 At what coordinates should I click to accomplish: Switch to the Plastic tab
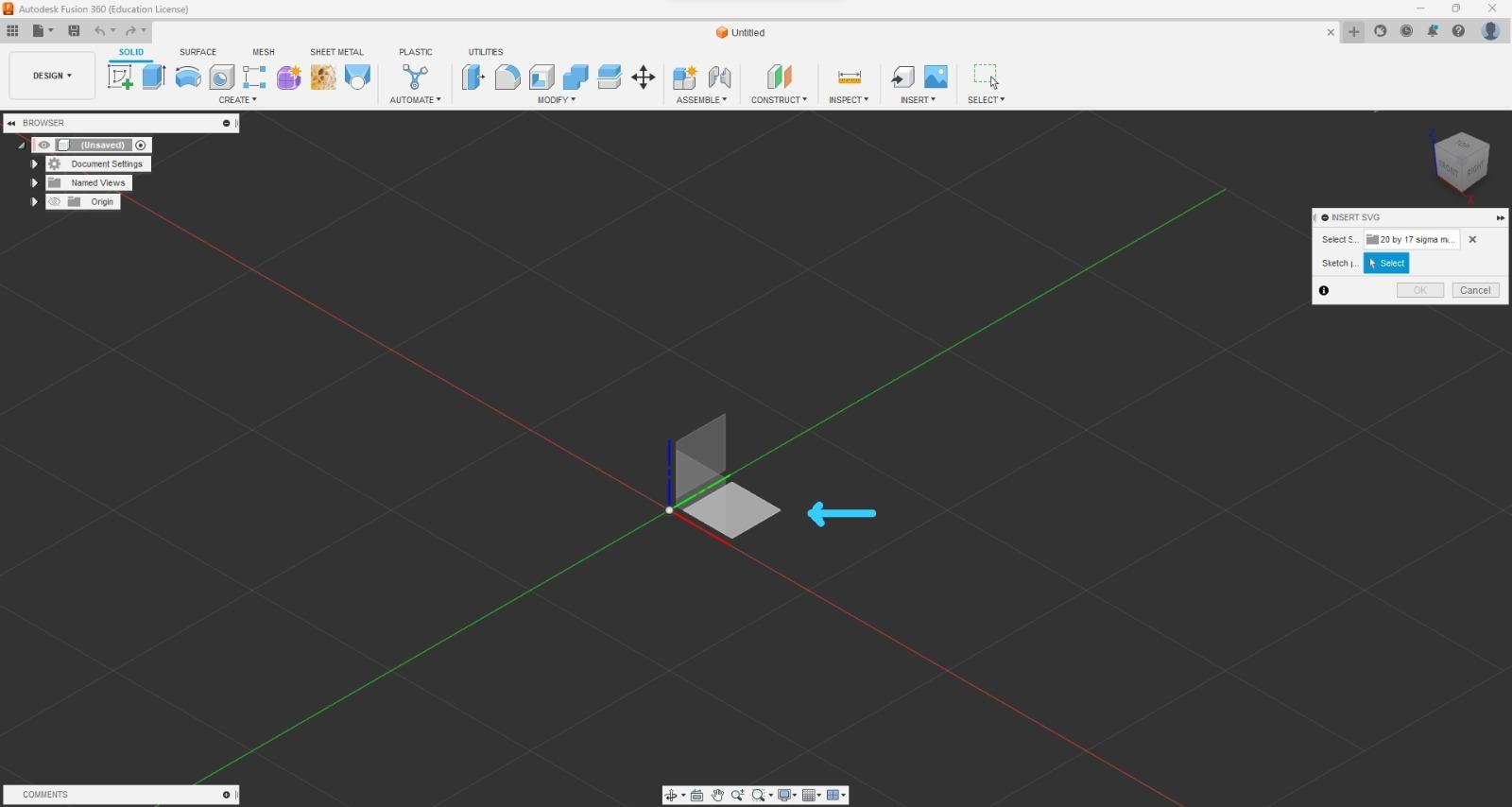coord(416,52)
